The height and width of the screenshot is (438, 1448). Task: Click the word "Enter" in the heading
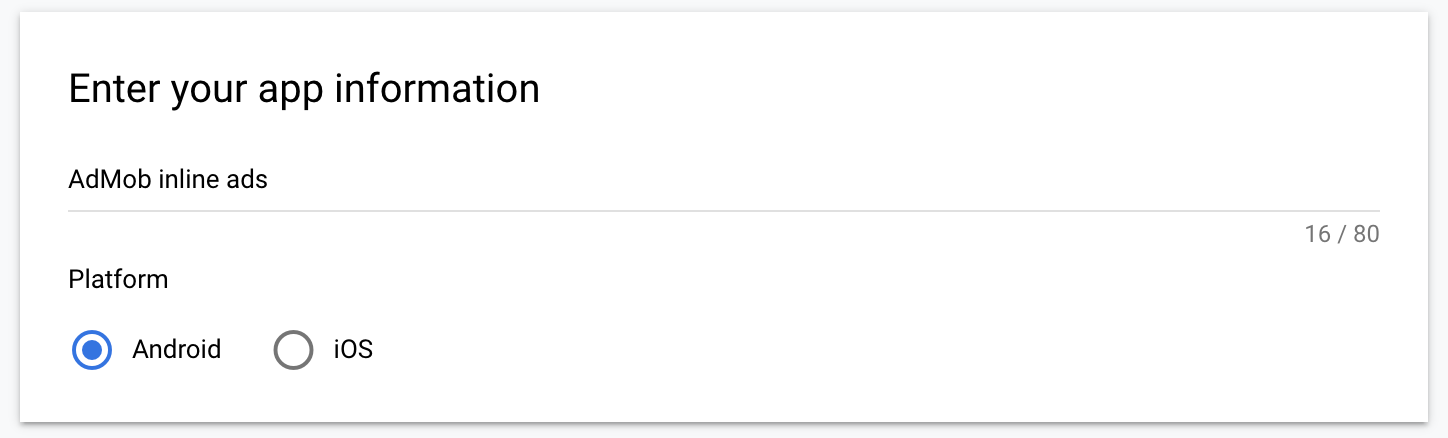pyautogui.click(x=113, y=89)
